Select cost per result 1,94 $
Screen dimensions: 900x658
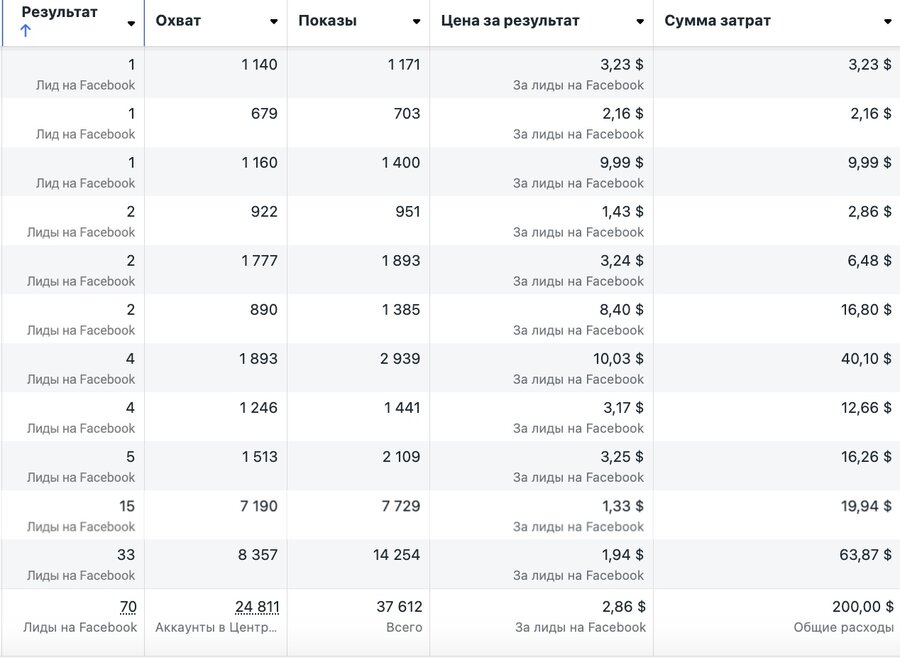[x=623, y=555]
